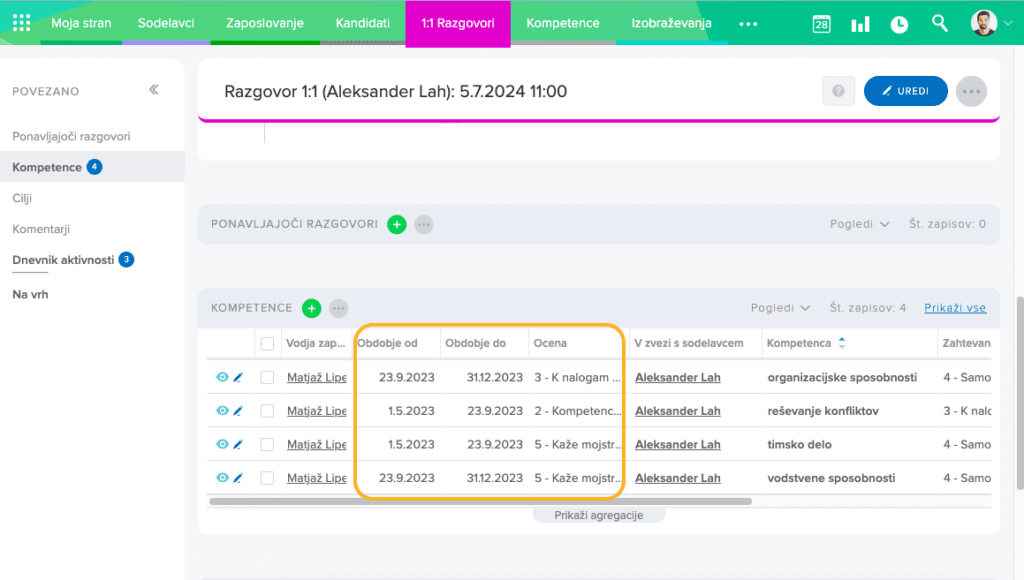Open the calendar icon in top bar

tap(821, 24)
